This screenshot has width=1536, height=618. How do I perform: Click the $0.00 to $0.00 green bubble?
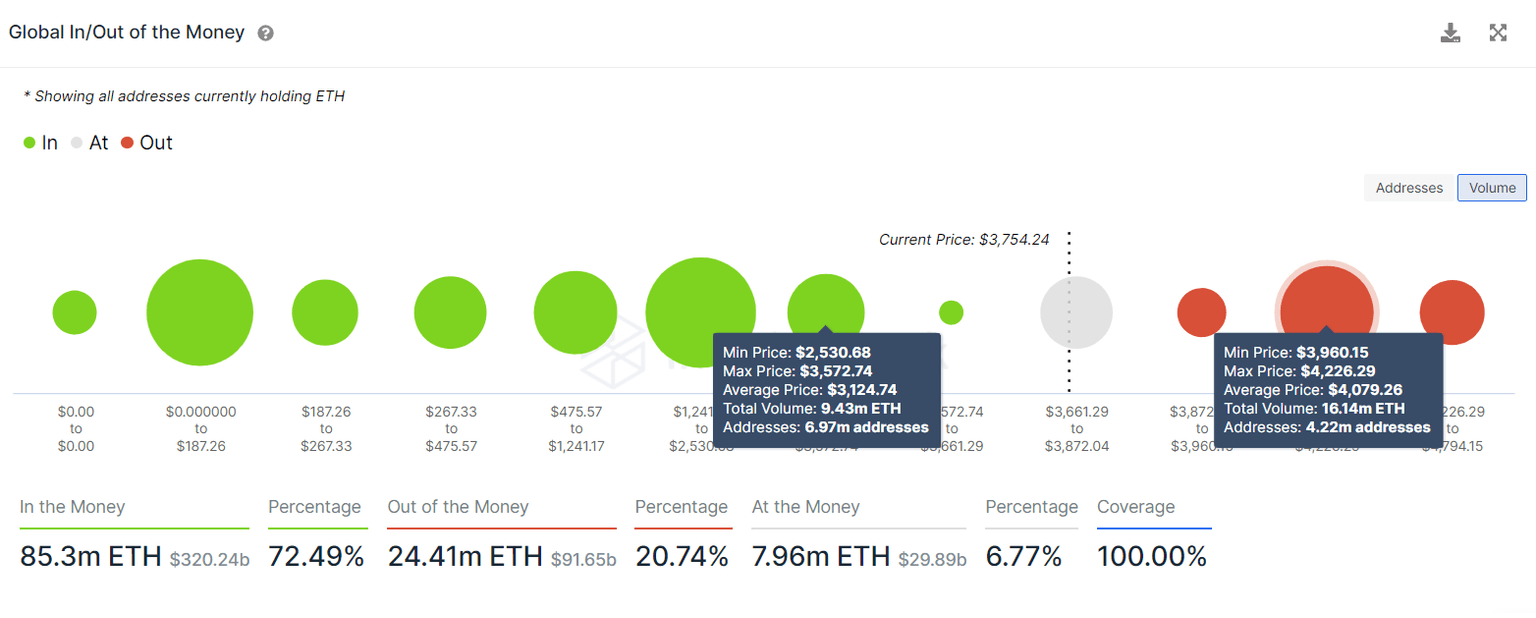click(75, 313)
